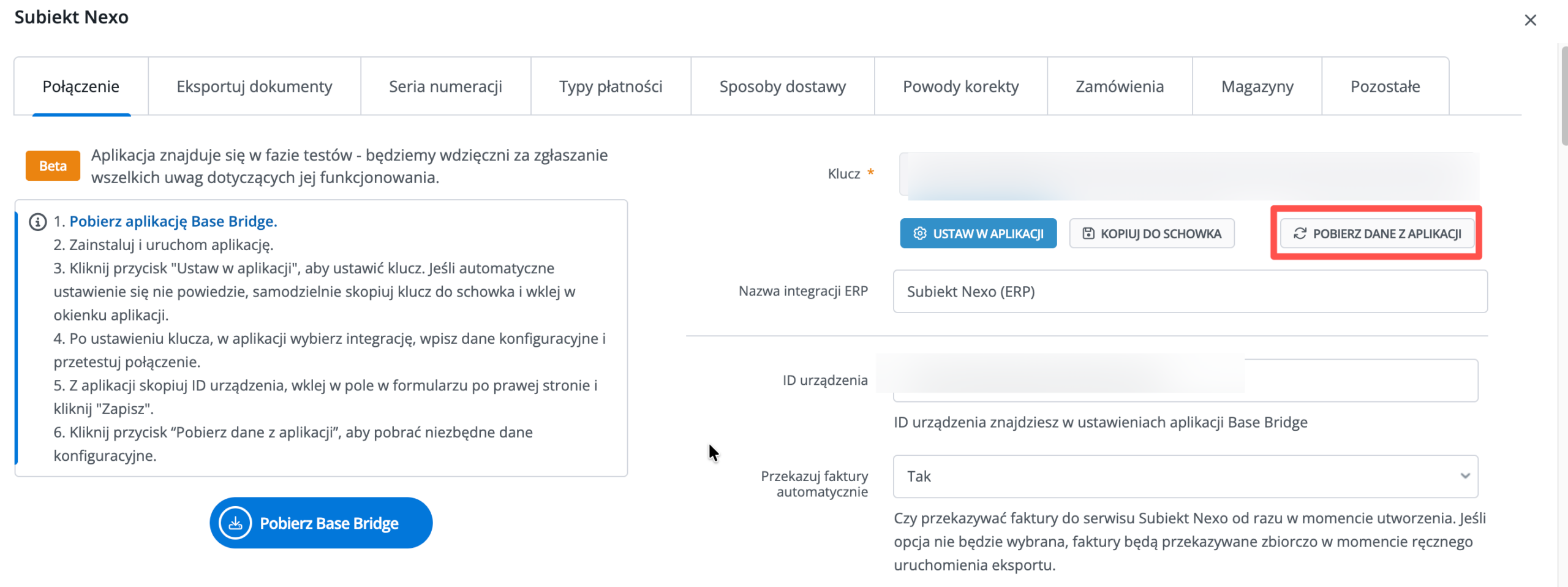
Task: Close the Subiekt Nexo dialog
Action: pos(1530,20)
